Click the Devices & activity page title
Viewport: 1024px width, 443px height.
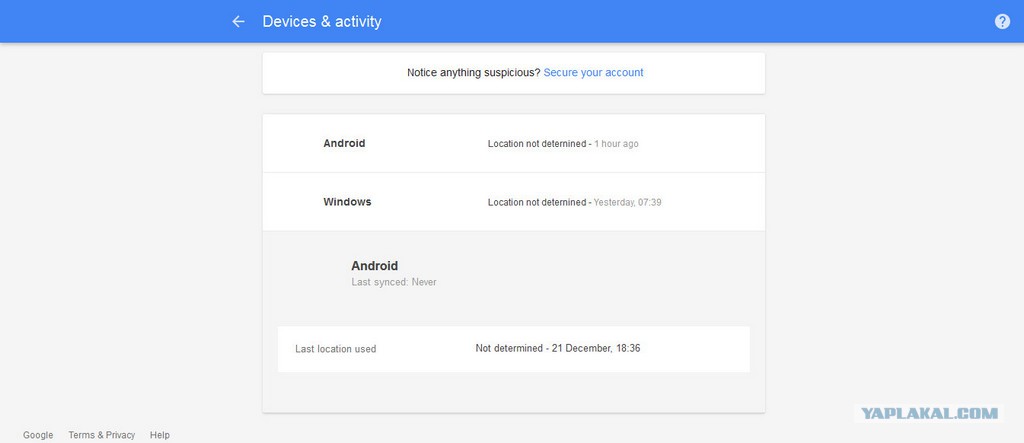pyautogui.click(x=322, y=22)
